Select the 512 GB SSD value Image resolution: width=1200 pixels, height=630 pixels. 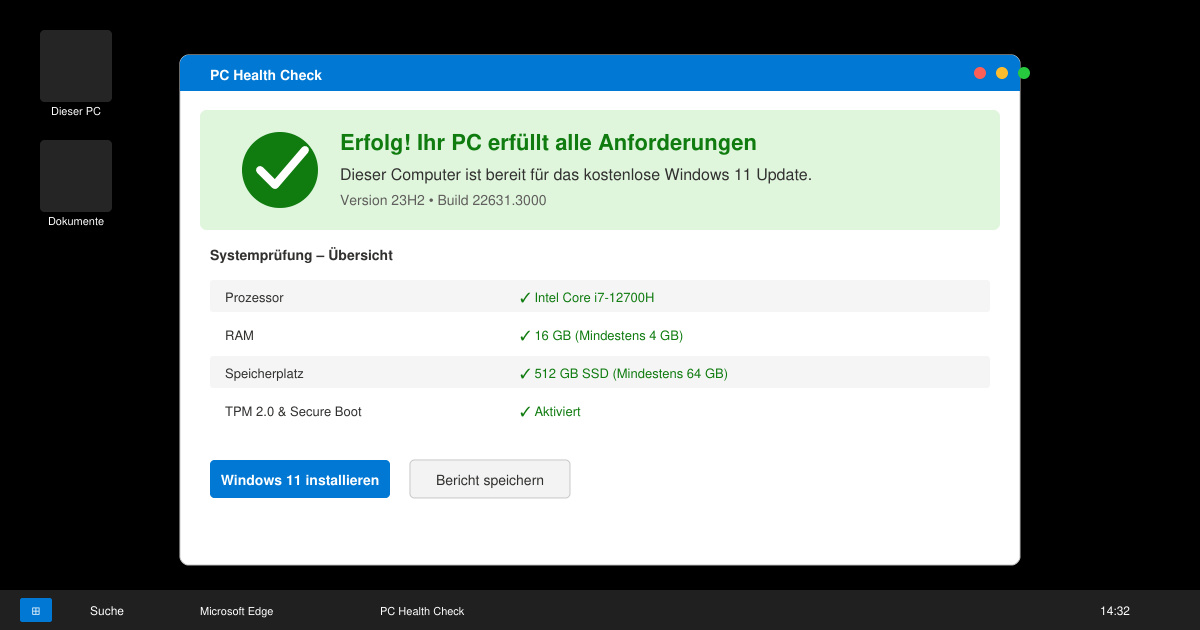coord(622,373)
